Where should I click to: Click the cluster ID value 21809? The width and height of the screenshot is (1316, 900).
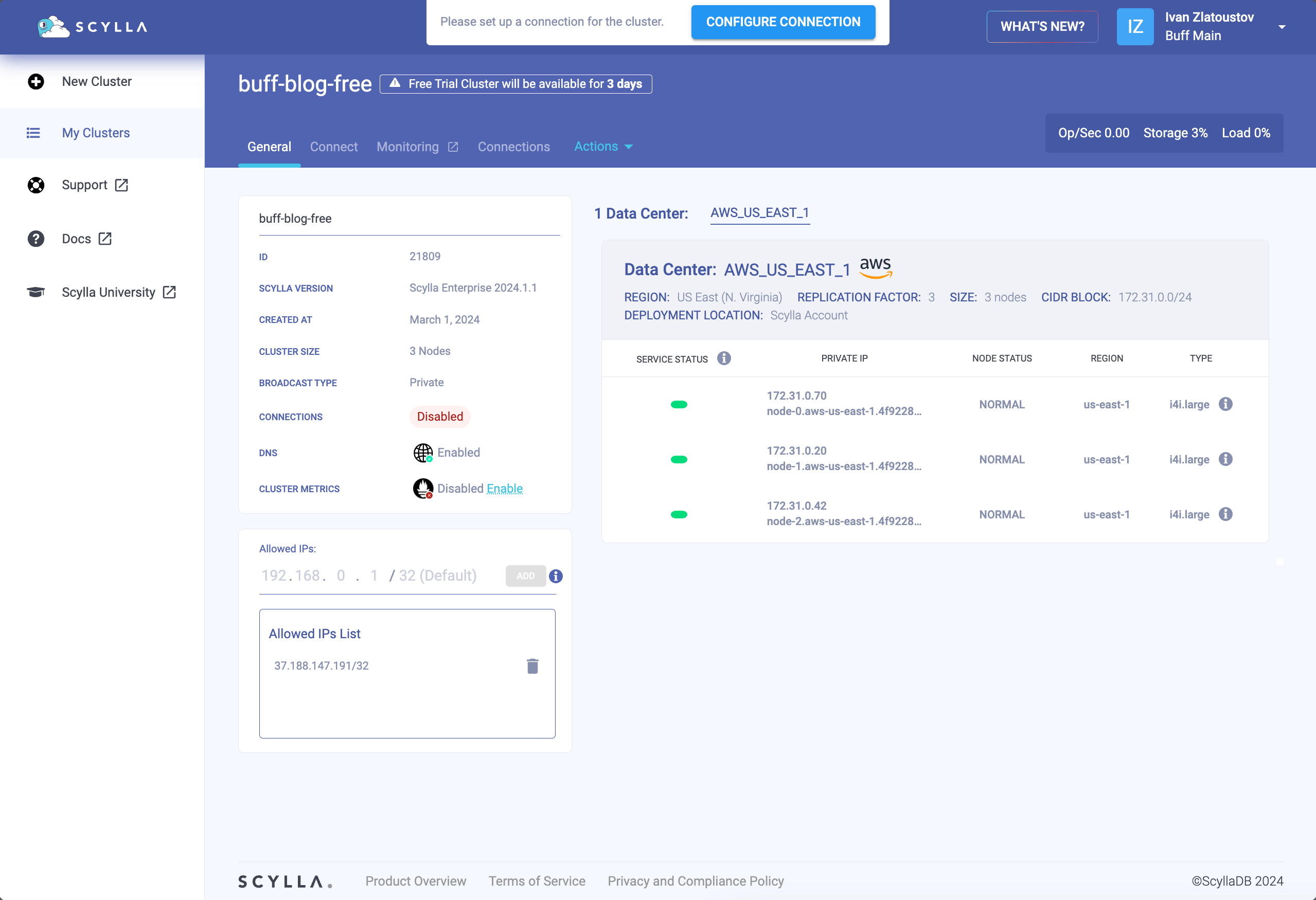click(x=425, y=257)
